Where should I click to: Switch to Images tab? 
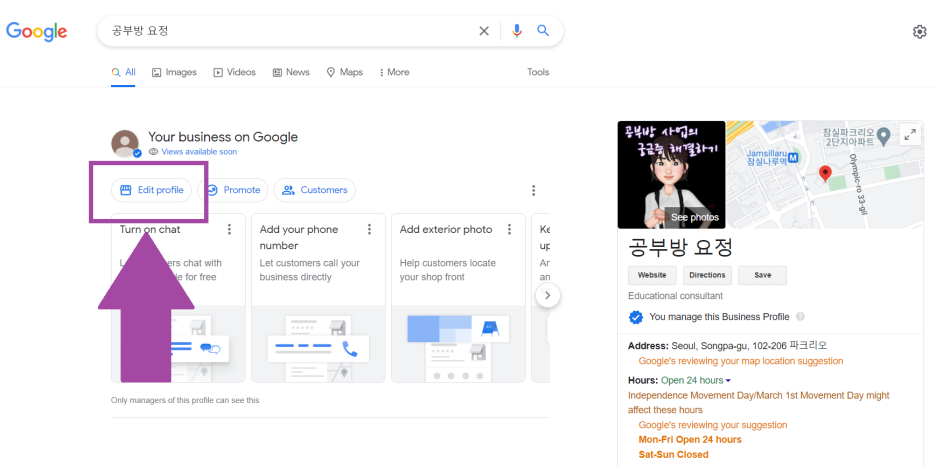(174, 72)
